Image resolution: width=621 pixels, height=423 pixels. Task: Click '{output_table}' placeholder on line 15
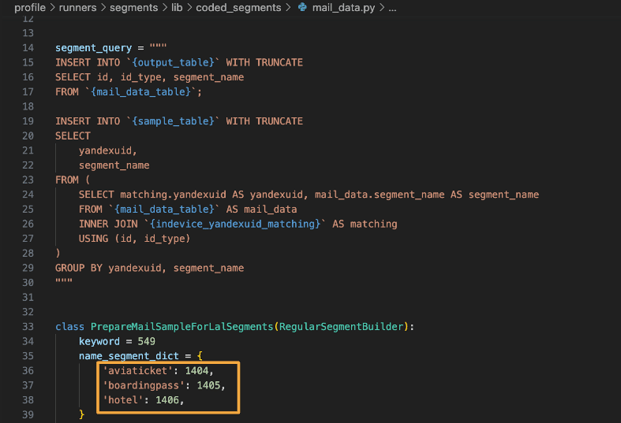pyautogui.click(x=173, y=63)
